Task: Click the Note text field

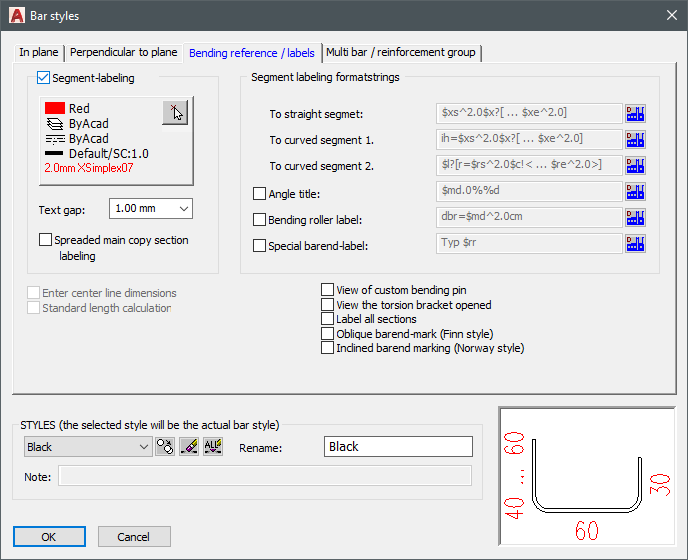Action: 265,476
